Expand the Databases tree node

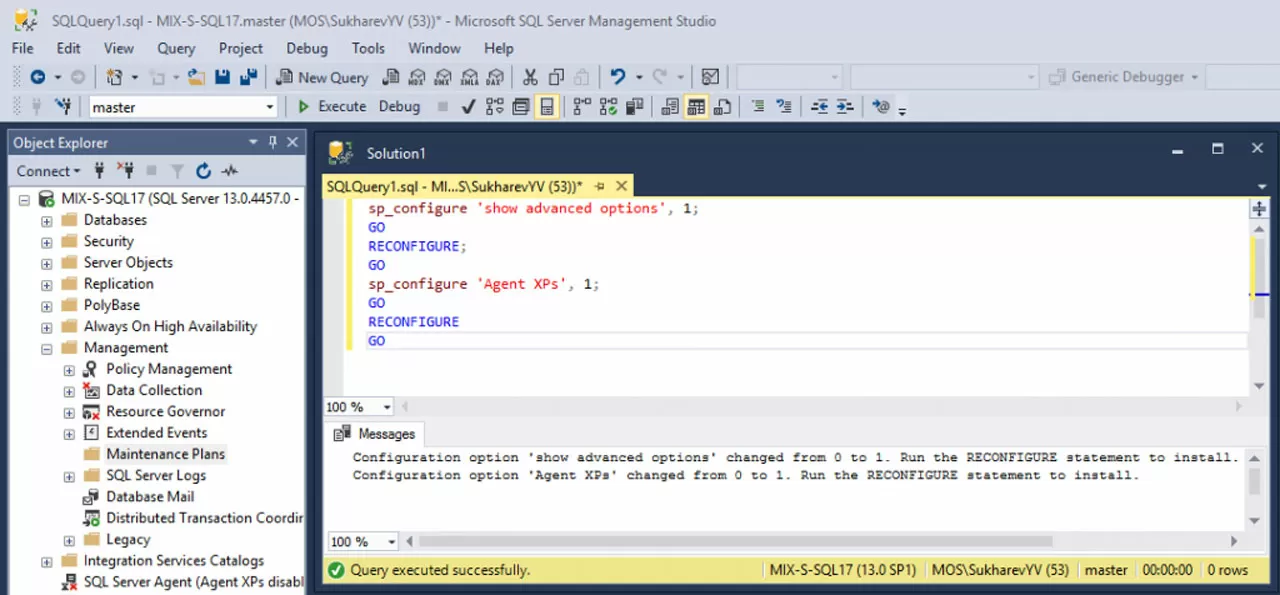(x=47, y=220)
